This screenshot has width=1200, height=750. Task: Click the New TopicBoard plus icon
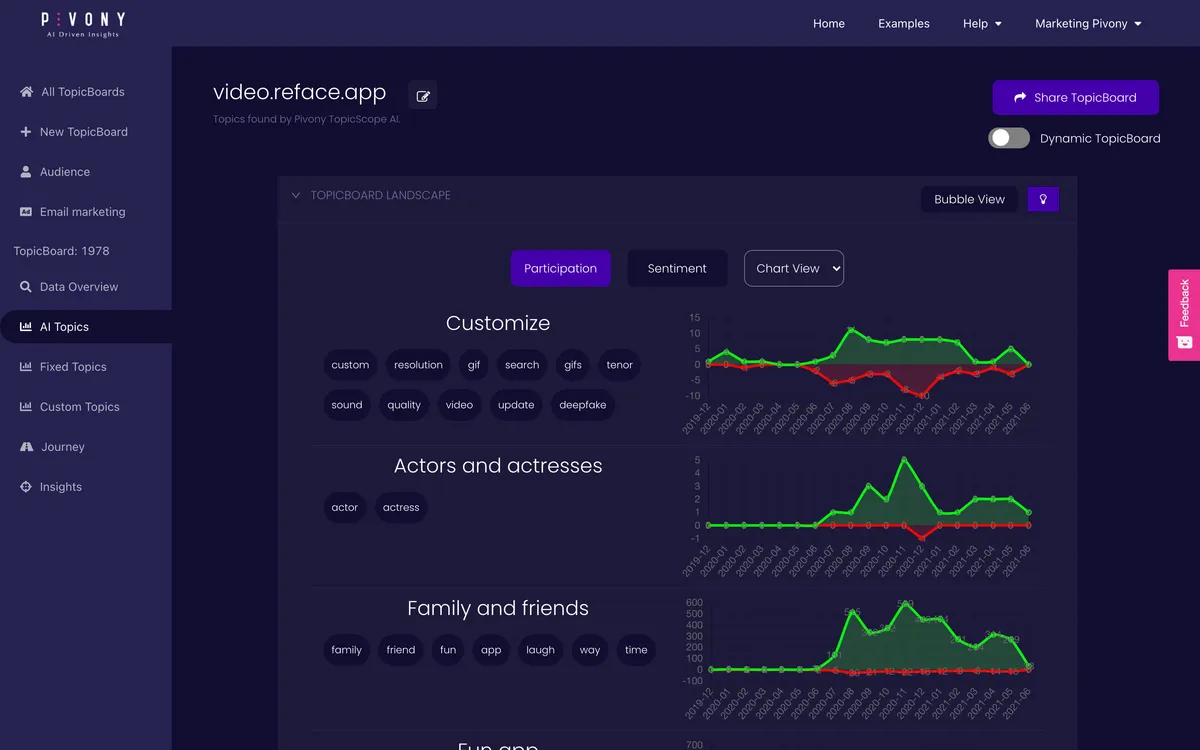point(26,132)
